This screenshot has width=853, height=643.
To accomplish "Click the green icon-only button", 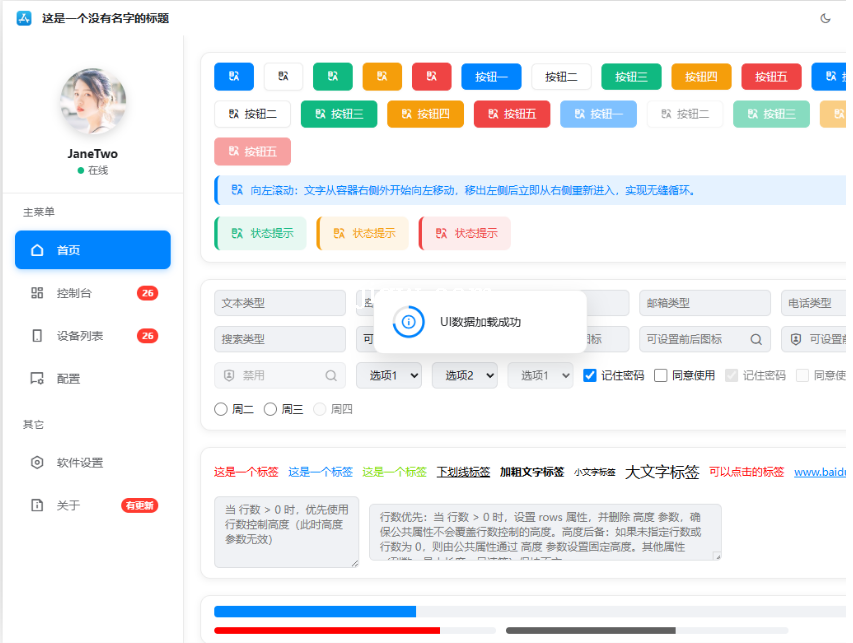I will [x=333, y=76].
